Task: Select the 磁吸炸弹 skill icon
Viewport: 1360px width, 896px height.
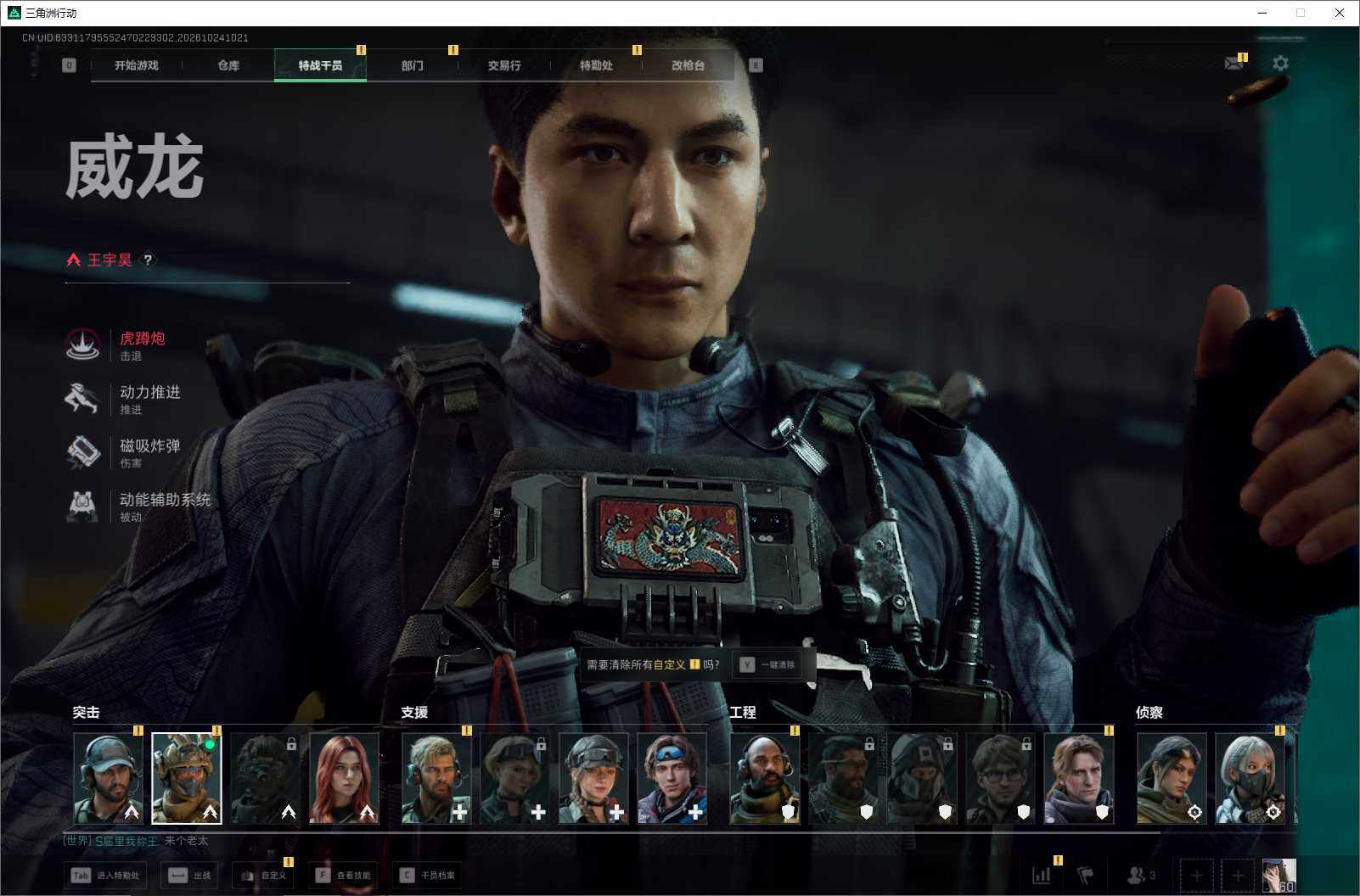Action: click(x=82, y=451)
